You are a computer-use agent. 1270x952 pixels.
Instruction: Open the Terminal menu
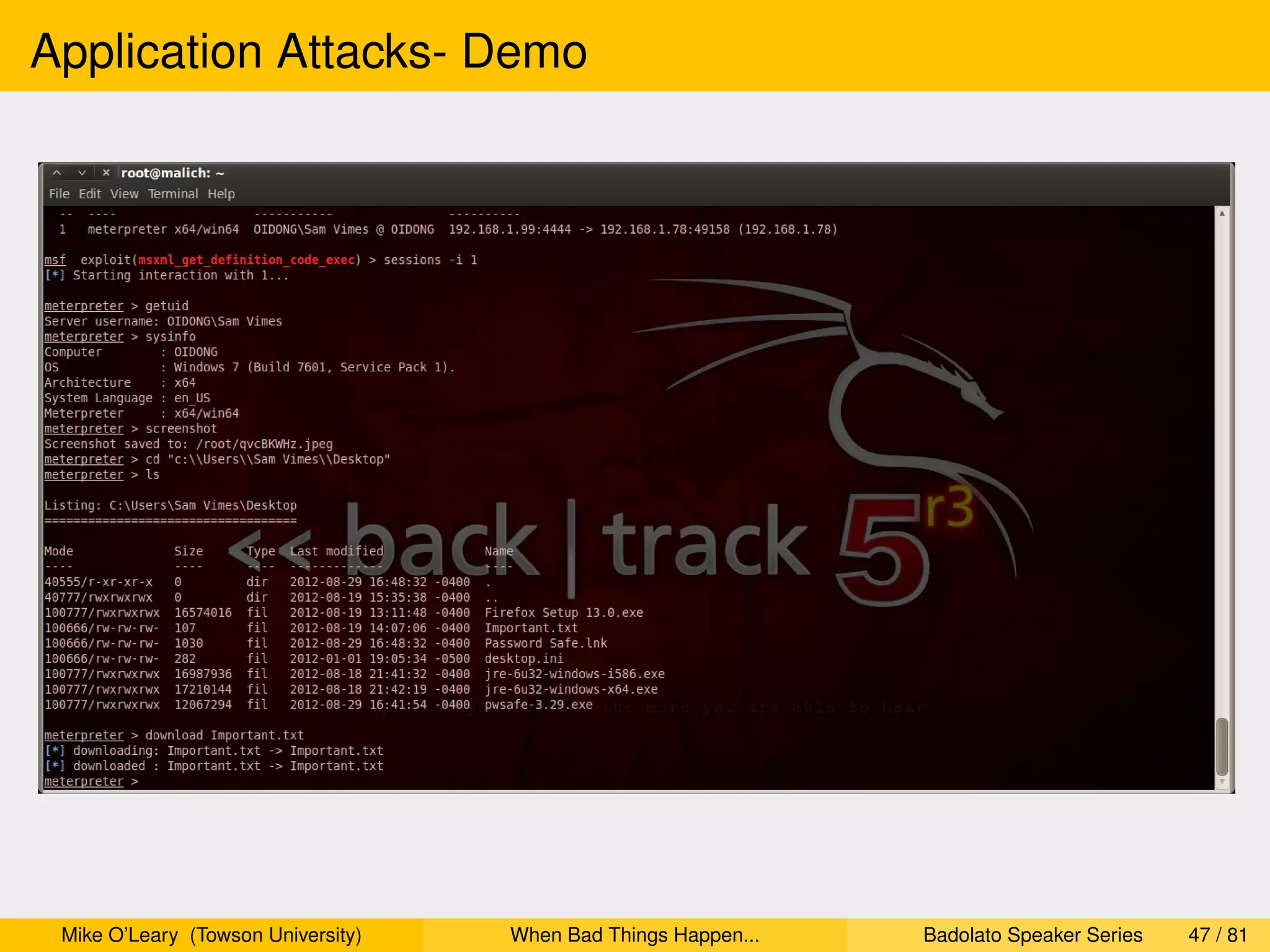click(x=173, y=194)
